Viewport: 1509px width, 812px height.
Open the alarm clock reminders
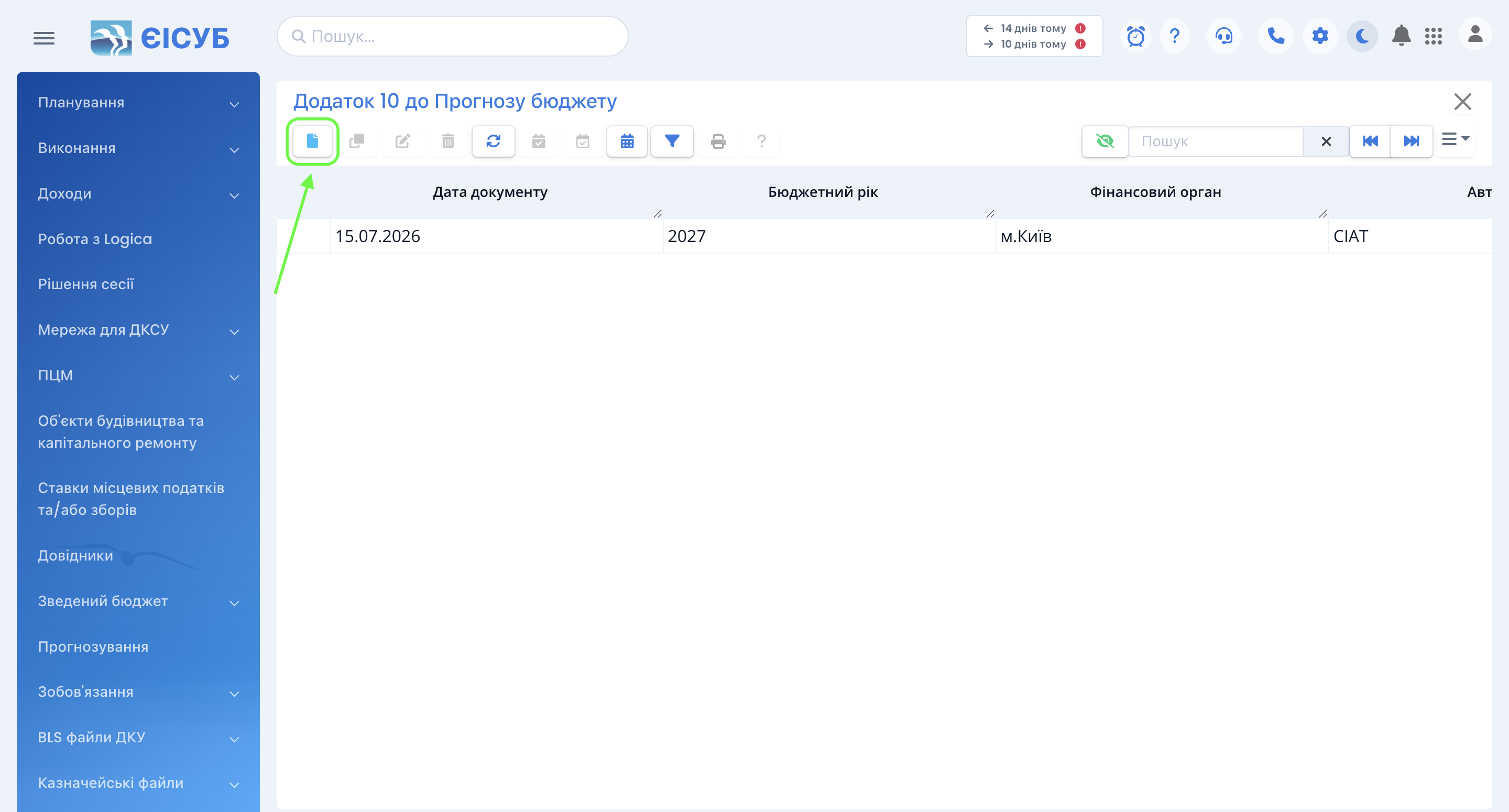1136,36
